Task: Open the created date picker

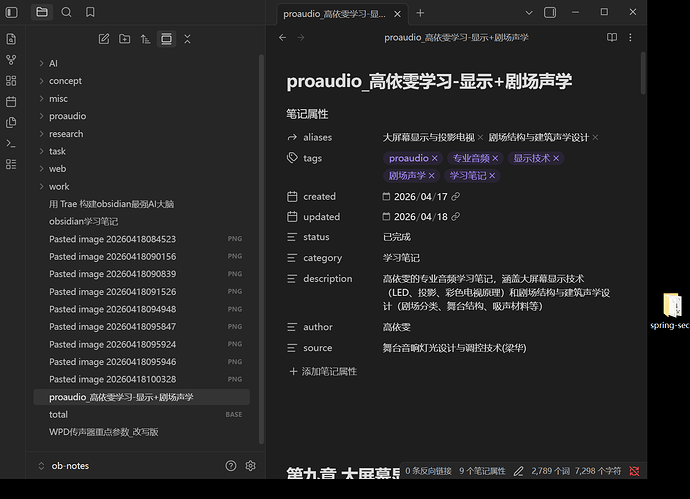Action: (x=386, y=197)
